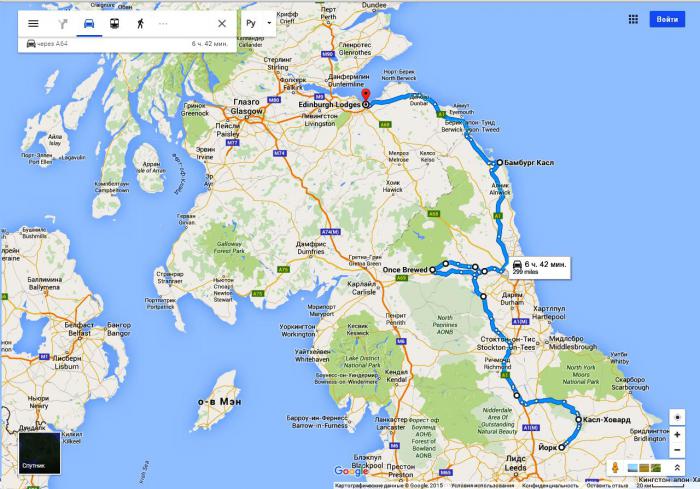Show more travel modes ellipsis

(x=163, y=24)
